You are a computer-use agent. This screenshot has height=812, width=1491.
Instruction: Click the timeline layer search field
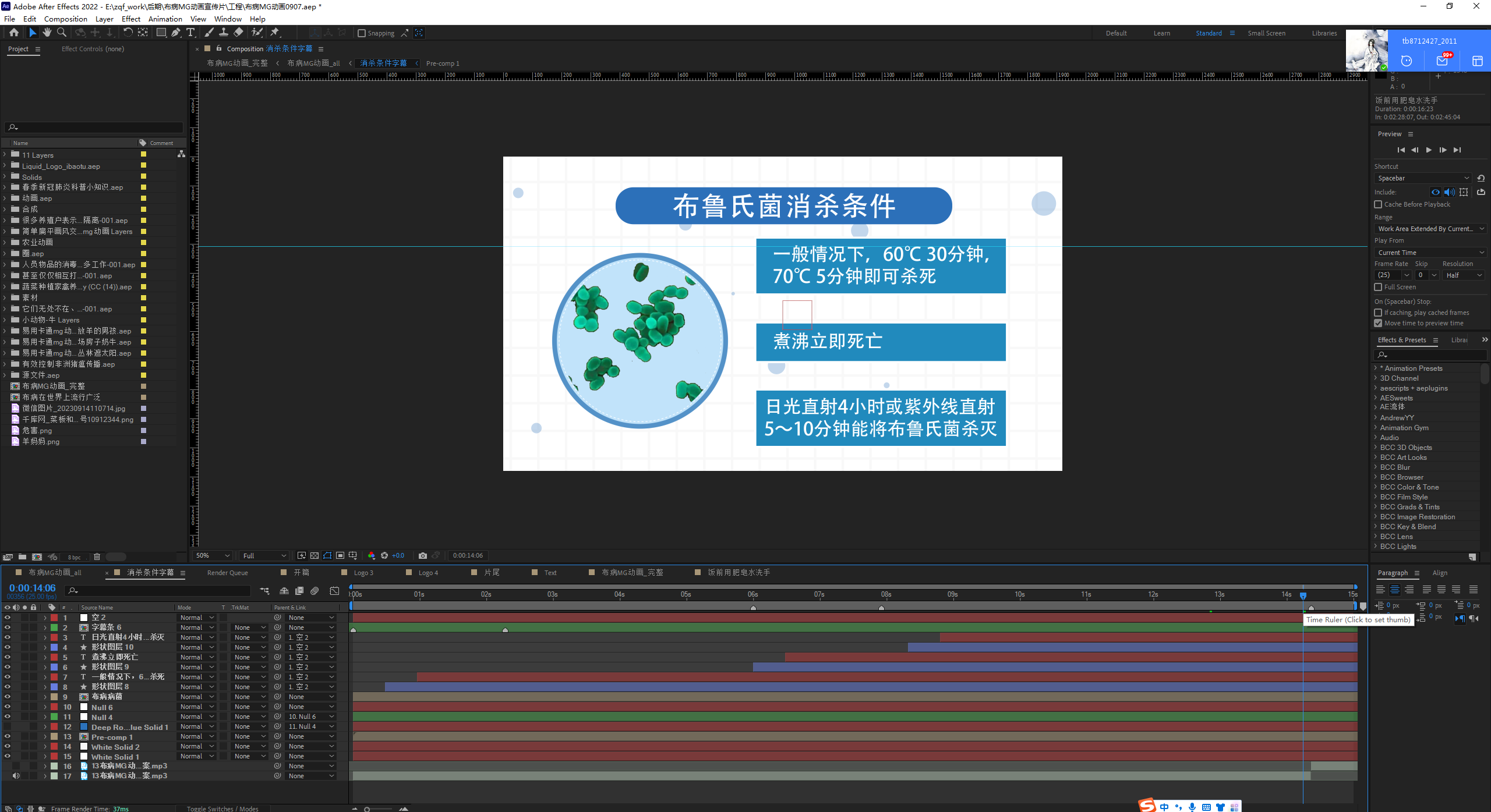[158, 591]
